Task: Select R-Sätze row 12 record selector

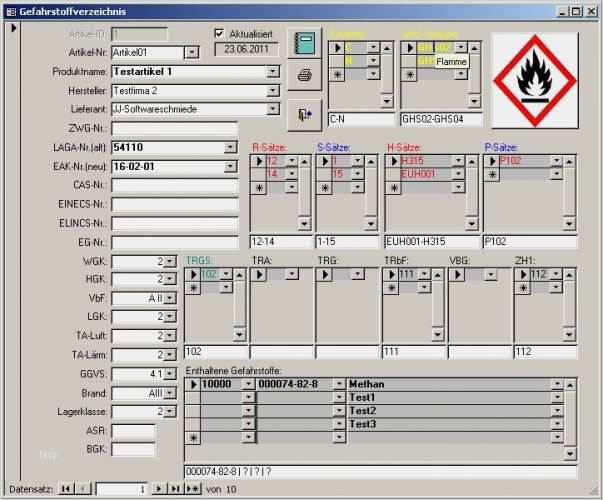Action: [x=258, y=161]
